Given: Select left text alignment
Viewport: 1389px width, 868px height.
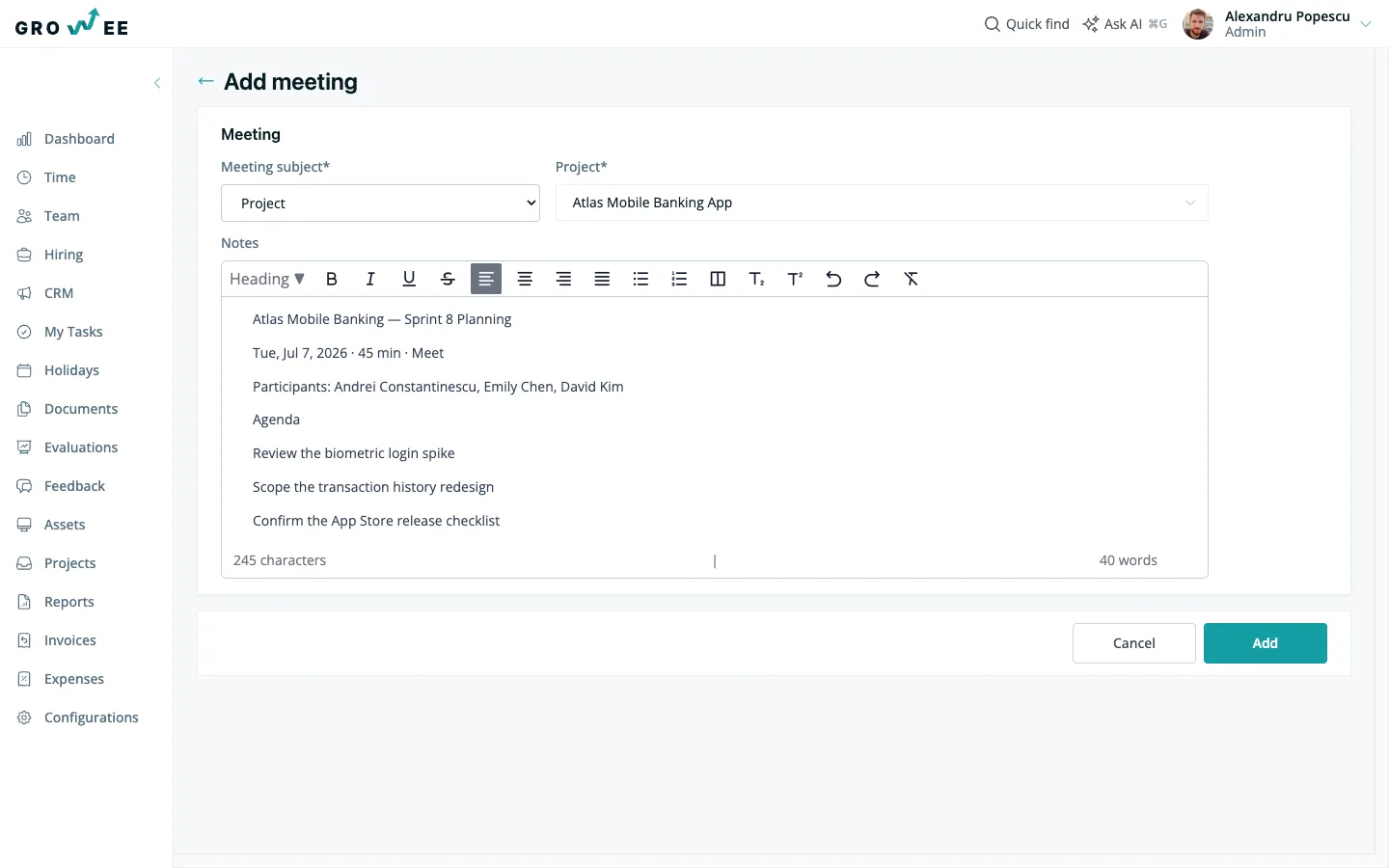Looking at the screenshot, I should 486,279.
